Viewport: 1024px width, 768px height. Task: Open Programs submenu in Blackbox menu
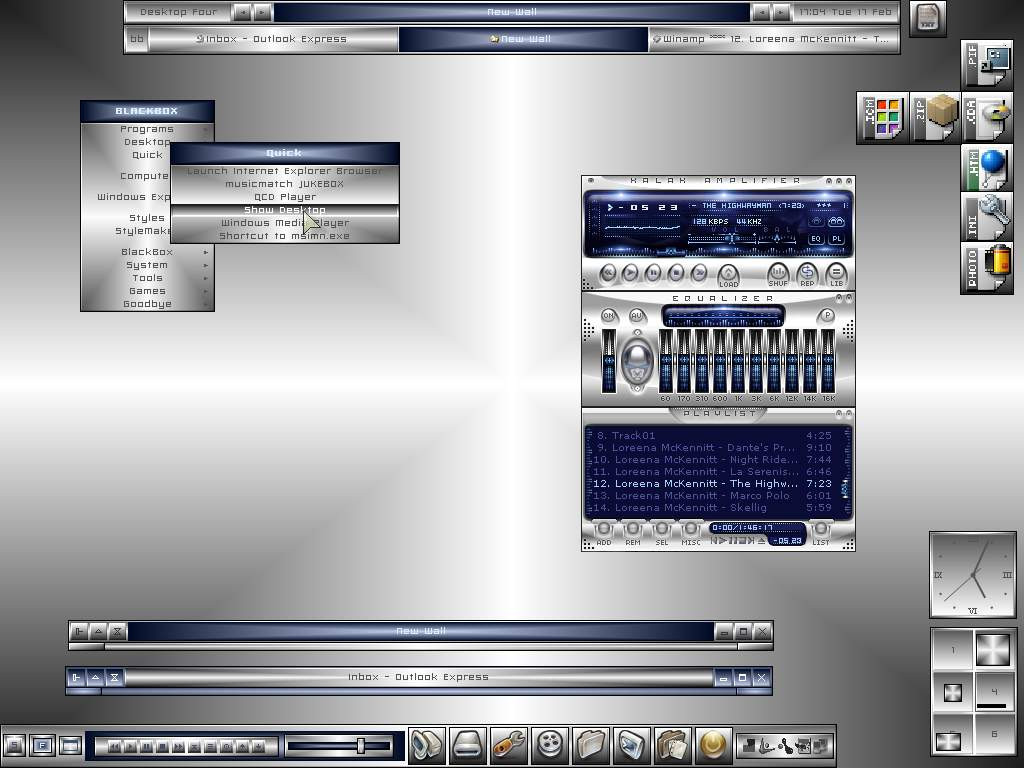(x=147, y=129)
